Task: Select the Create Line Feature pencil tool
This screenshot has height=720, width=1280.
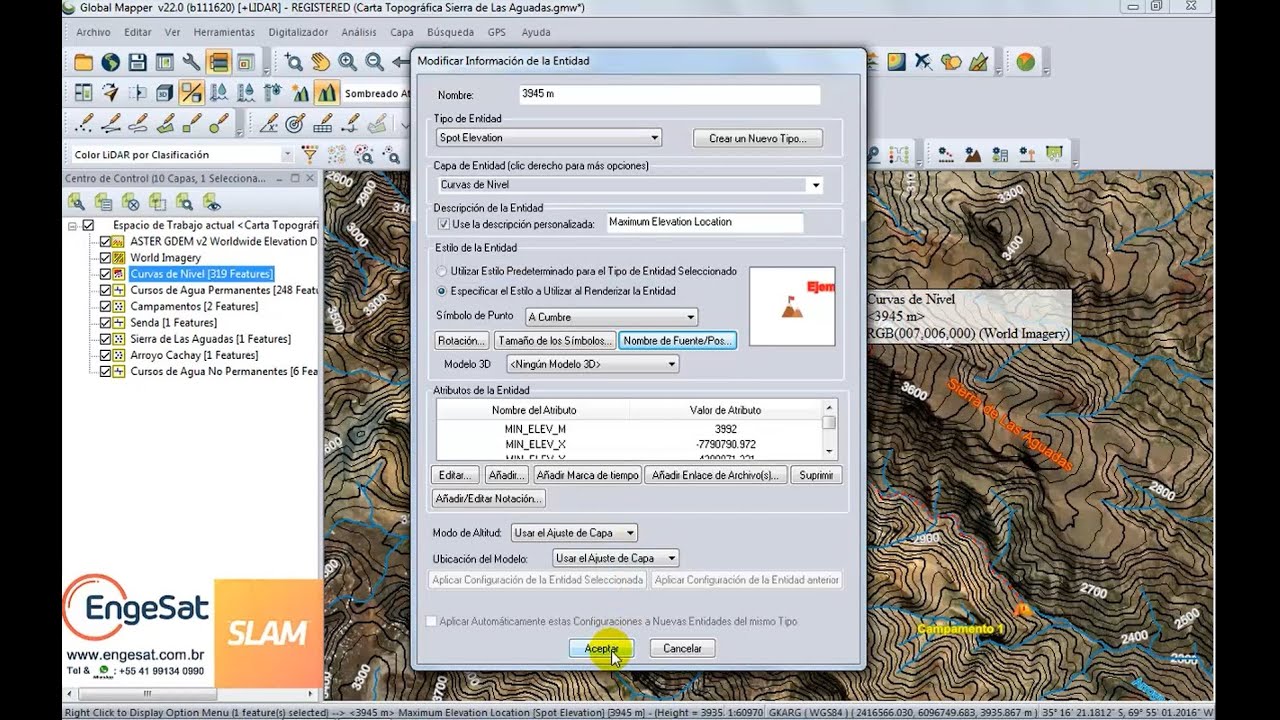Action: tap(110, 124)
